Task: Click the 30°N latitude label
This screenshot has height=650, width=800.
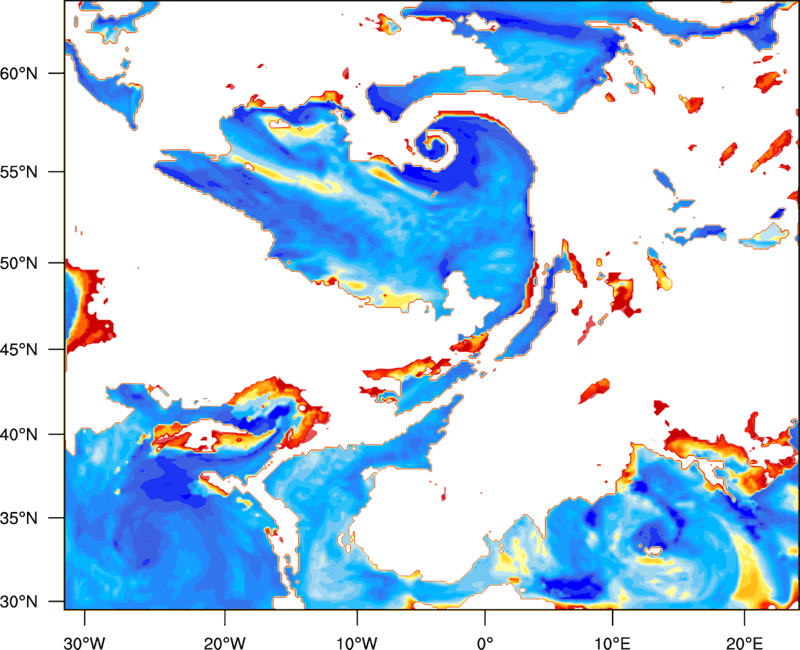Action: point(19,602)
